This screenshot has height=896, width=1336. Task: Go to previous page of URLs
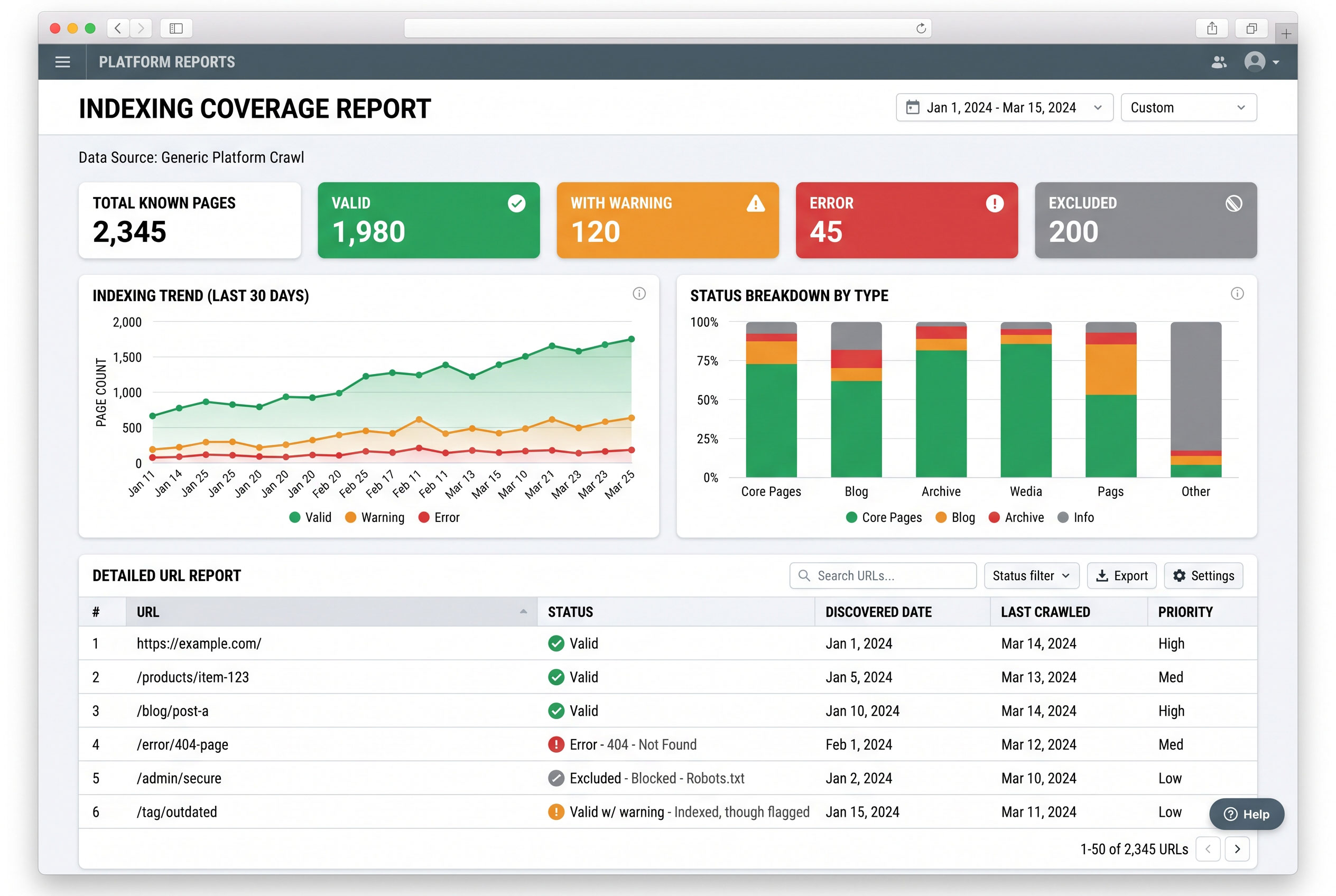tap(1208, 849)
